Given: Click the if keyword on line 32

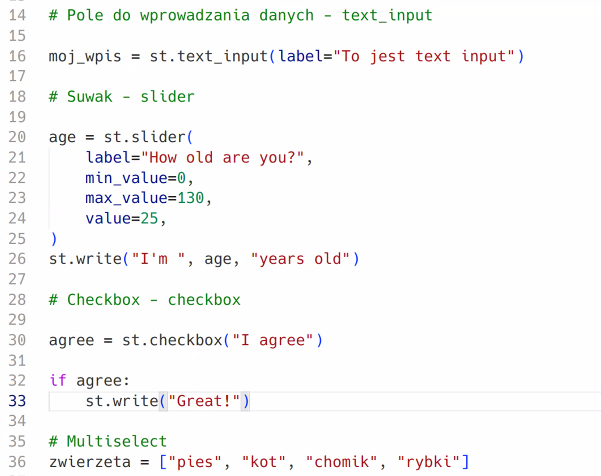Looking at the screenshot, I should click(58, 381).
